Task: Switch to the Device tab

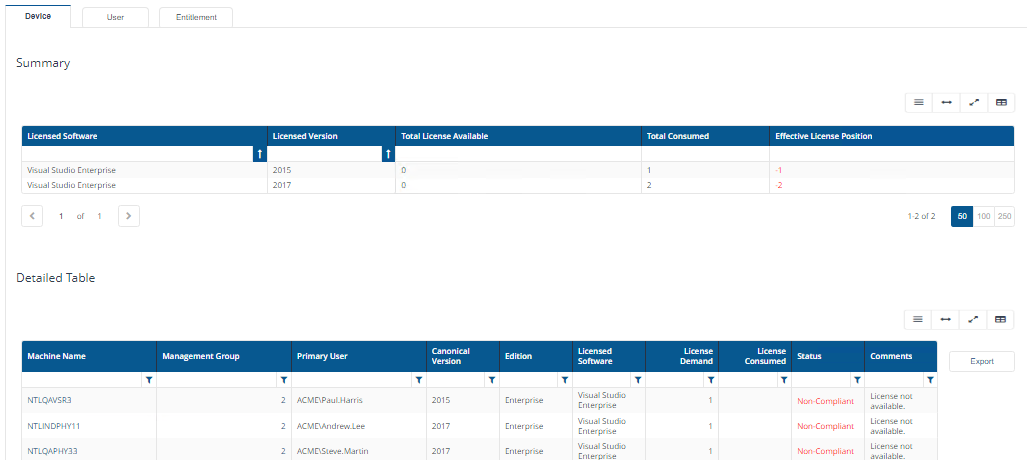Action: 38,16
